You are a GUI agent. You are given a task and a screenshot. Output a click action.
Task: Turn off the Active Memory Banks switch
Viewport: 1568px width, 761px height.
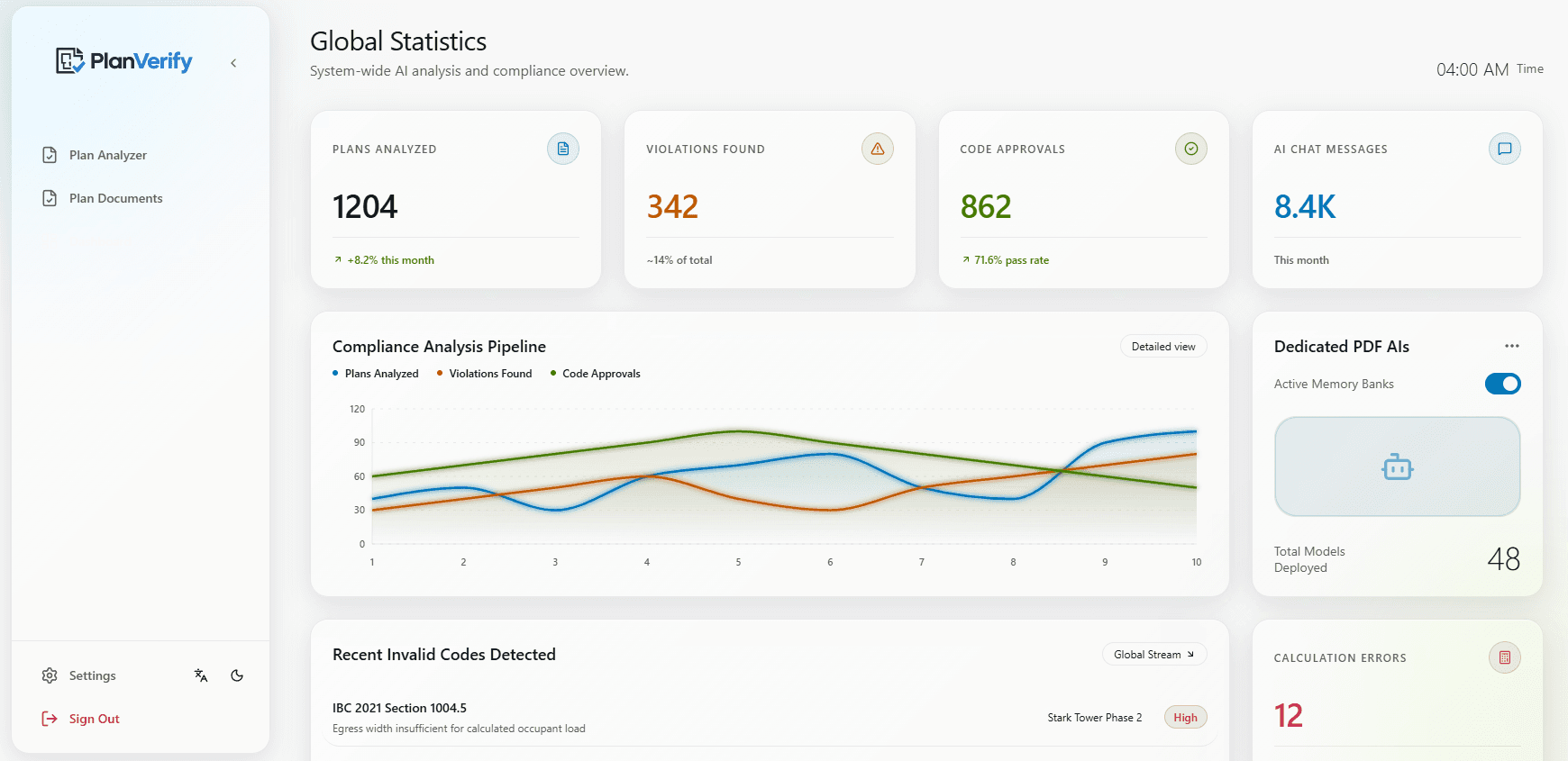click(x=1503, y=384)
